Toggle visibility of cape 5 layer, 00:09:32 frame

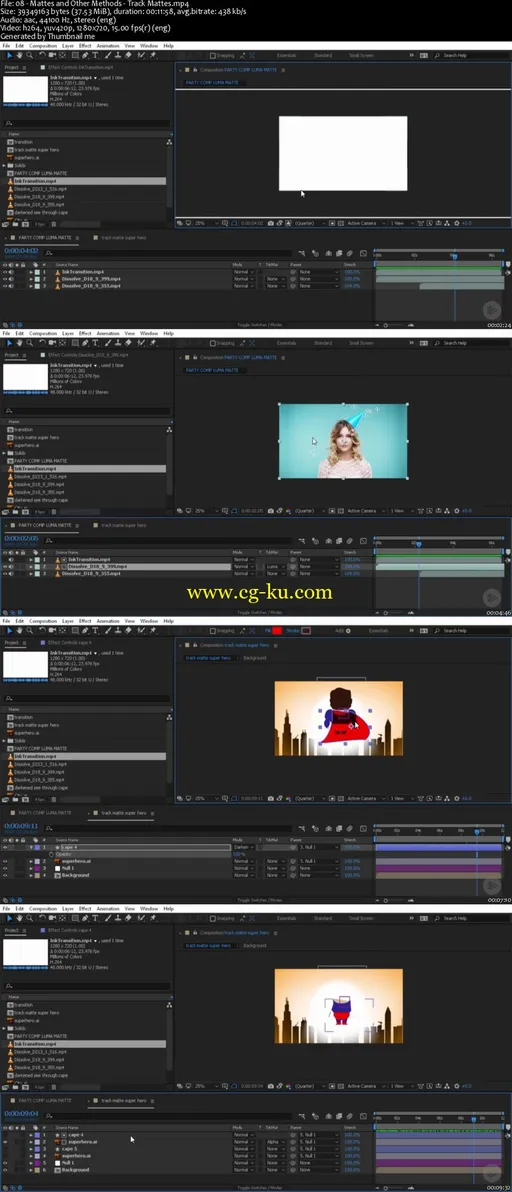click(x=5, y=1149)
